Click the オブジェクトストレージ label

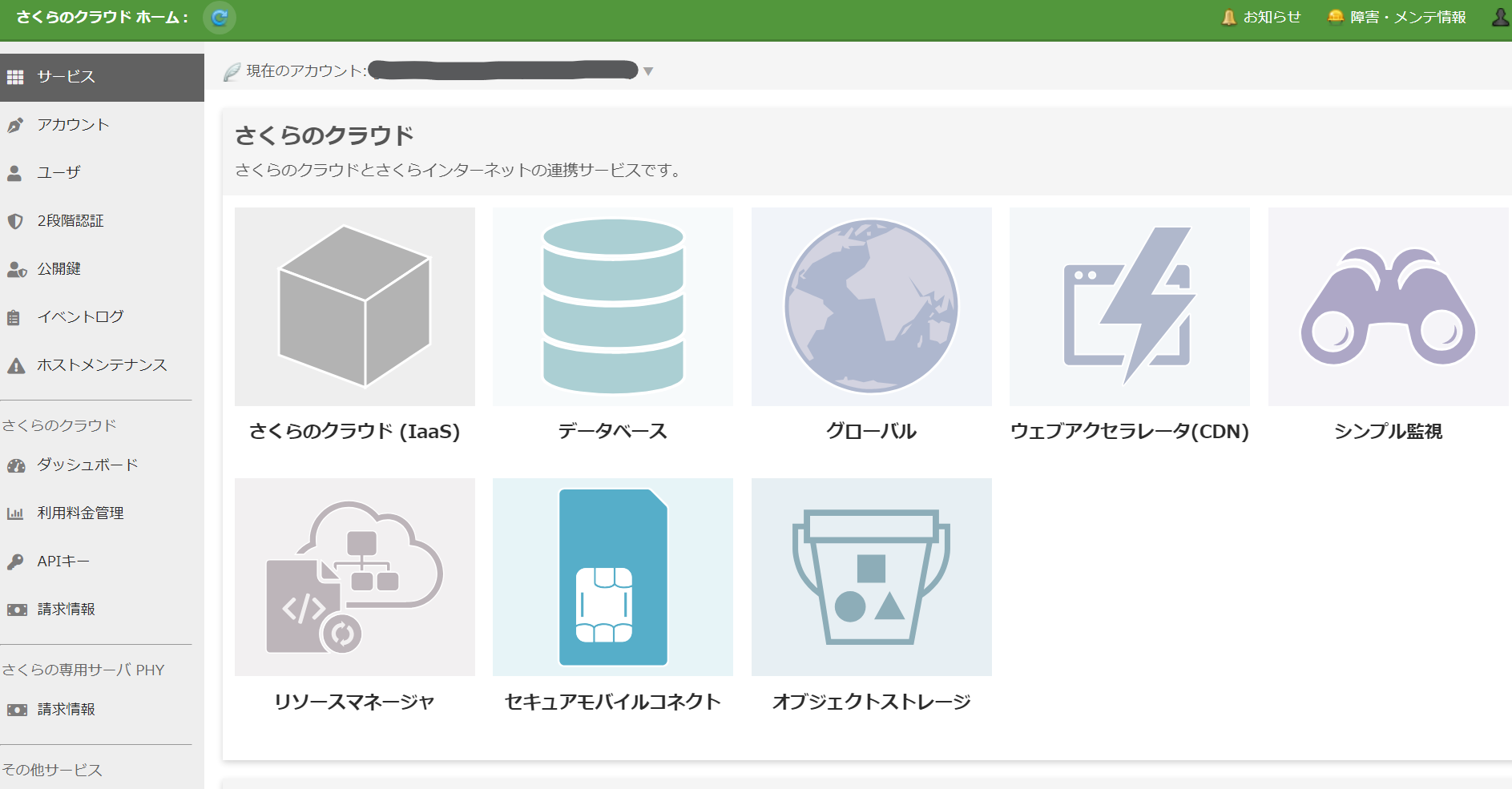point(872,702)
